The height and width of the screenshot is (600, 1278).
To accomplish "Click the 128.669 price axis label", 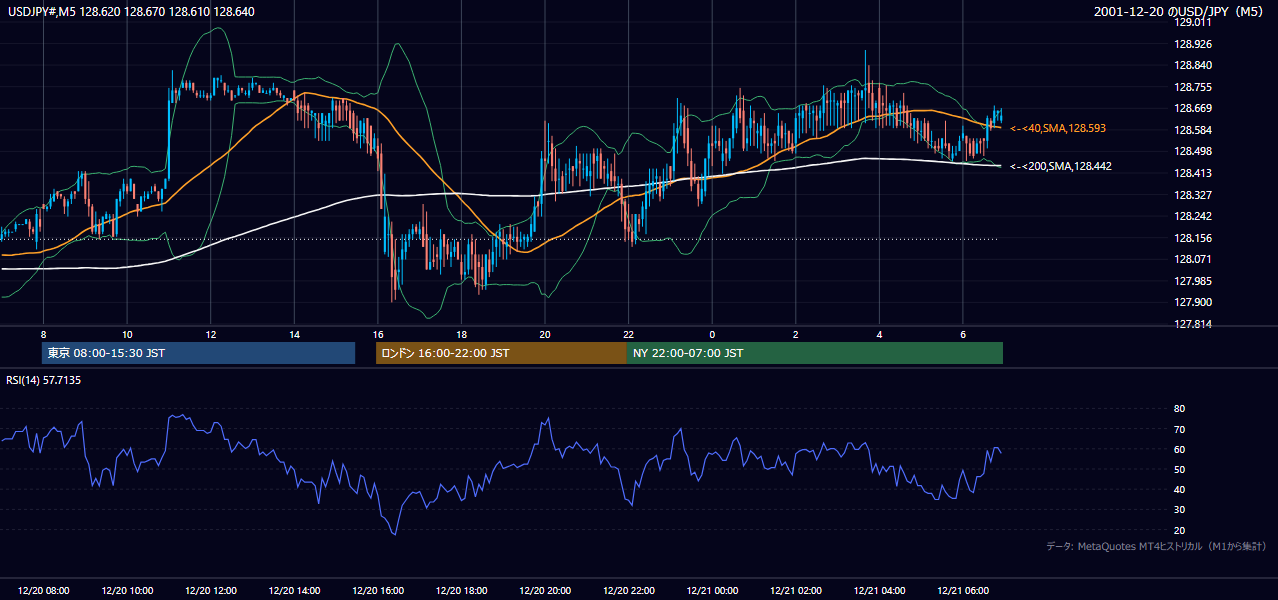I will pyautogui.click(x=1192, y=108).
